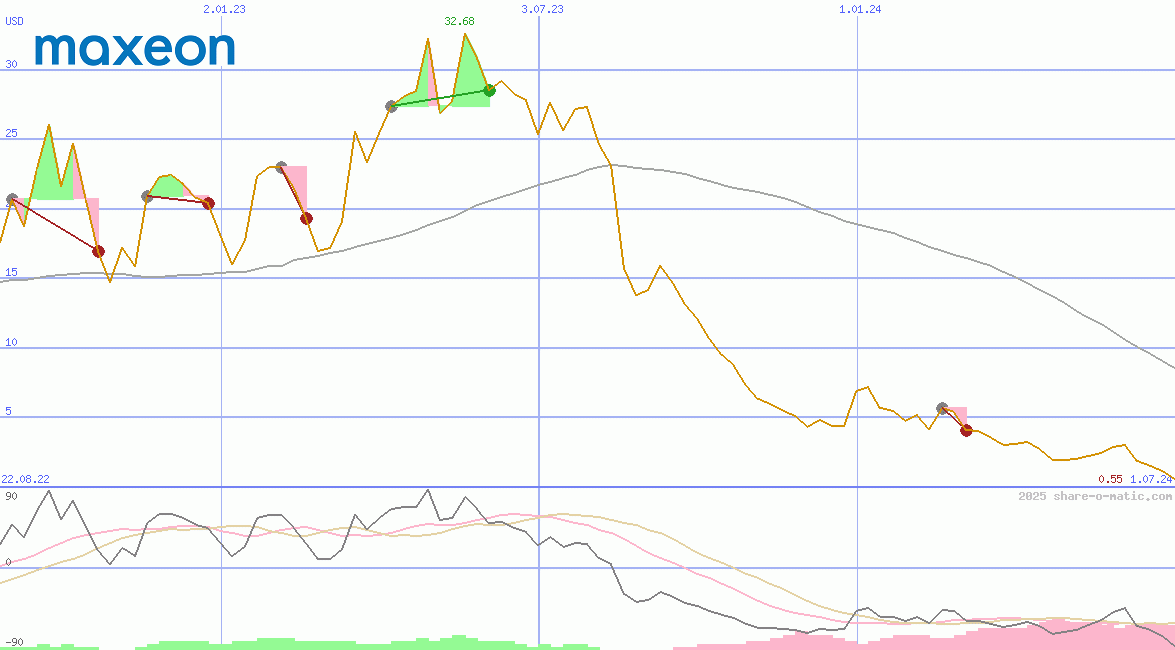Click the gray buy marker before the 32.68 peak
The width and height of the screenshot is (1175, 650).
(391, 106)
